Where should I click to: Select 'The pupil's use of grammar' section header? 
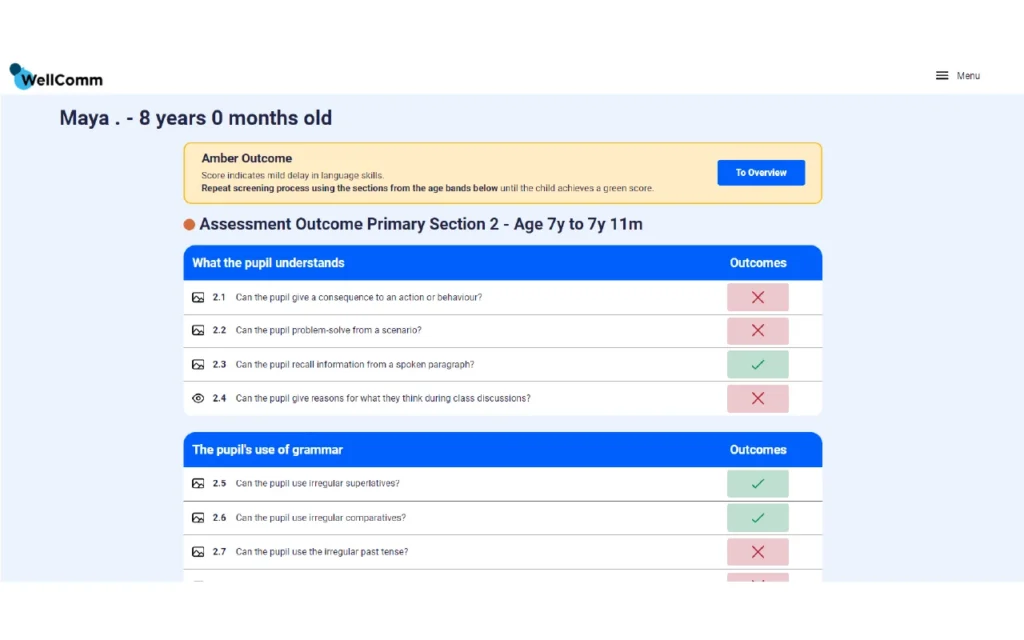[x=267, y=450]
